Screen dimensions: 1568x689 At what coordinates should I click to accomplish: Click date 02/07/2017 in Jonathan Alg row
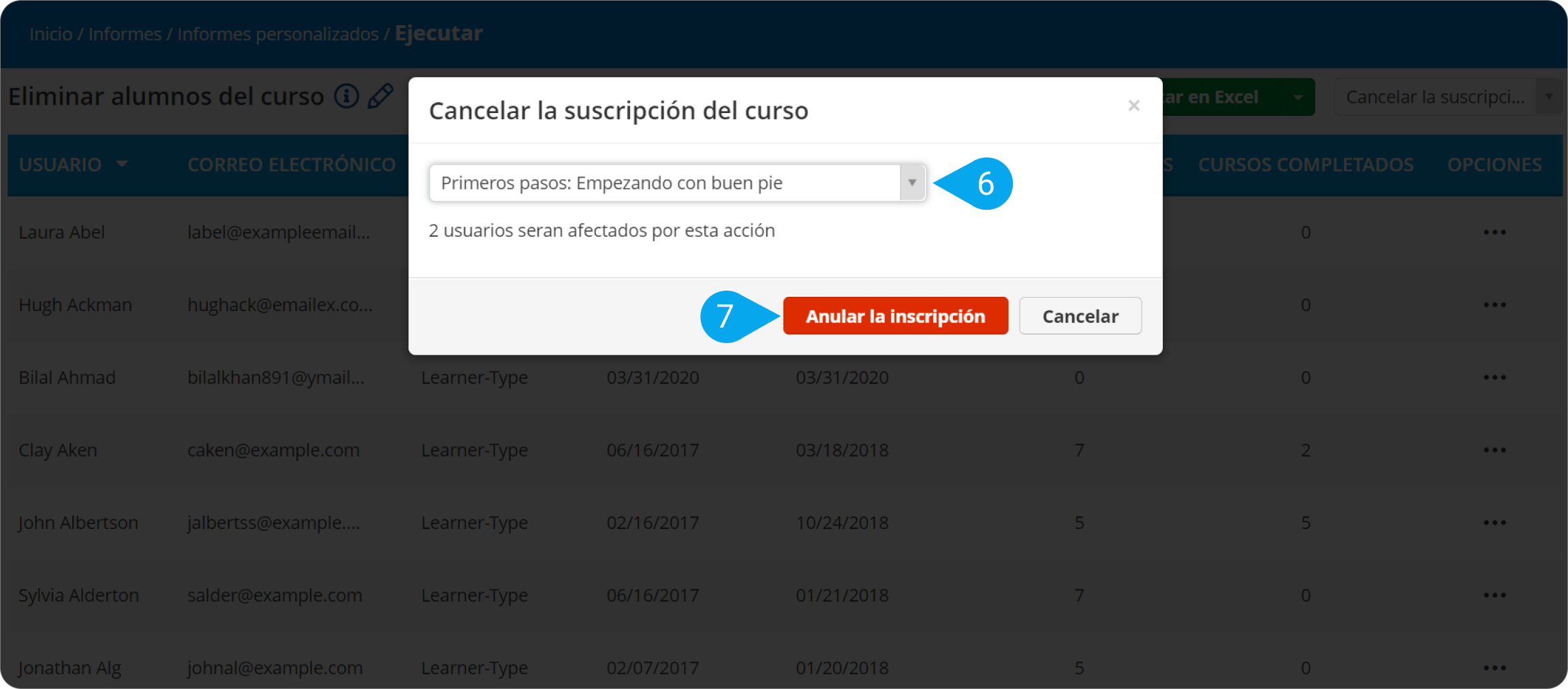tap(653, 668)
